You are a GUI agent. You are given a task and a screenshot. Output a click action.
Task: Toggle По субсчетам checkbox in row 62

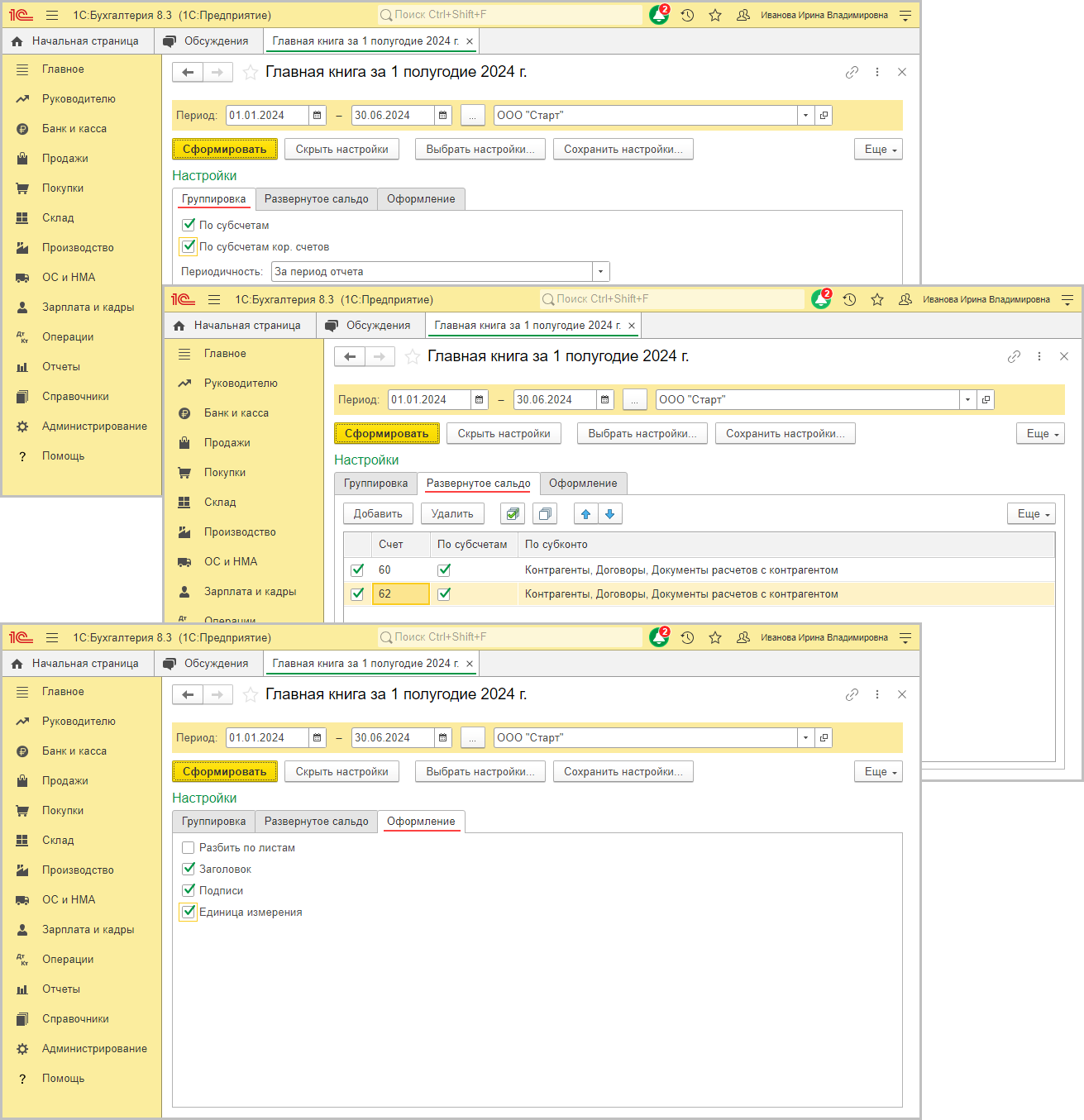coord(444,593)
